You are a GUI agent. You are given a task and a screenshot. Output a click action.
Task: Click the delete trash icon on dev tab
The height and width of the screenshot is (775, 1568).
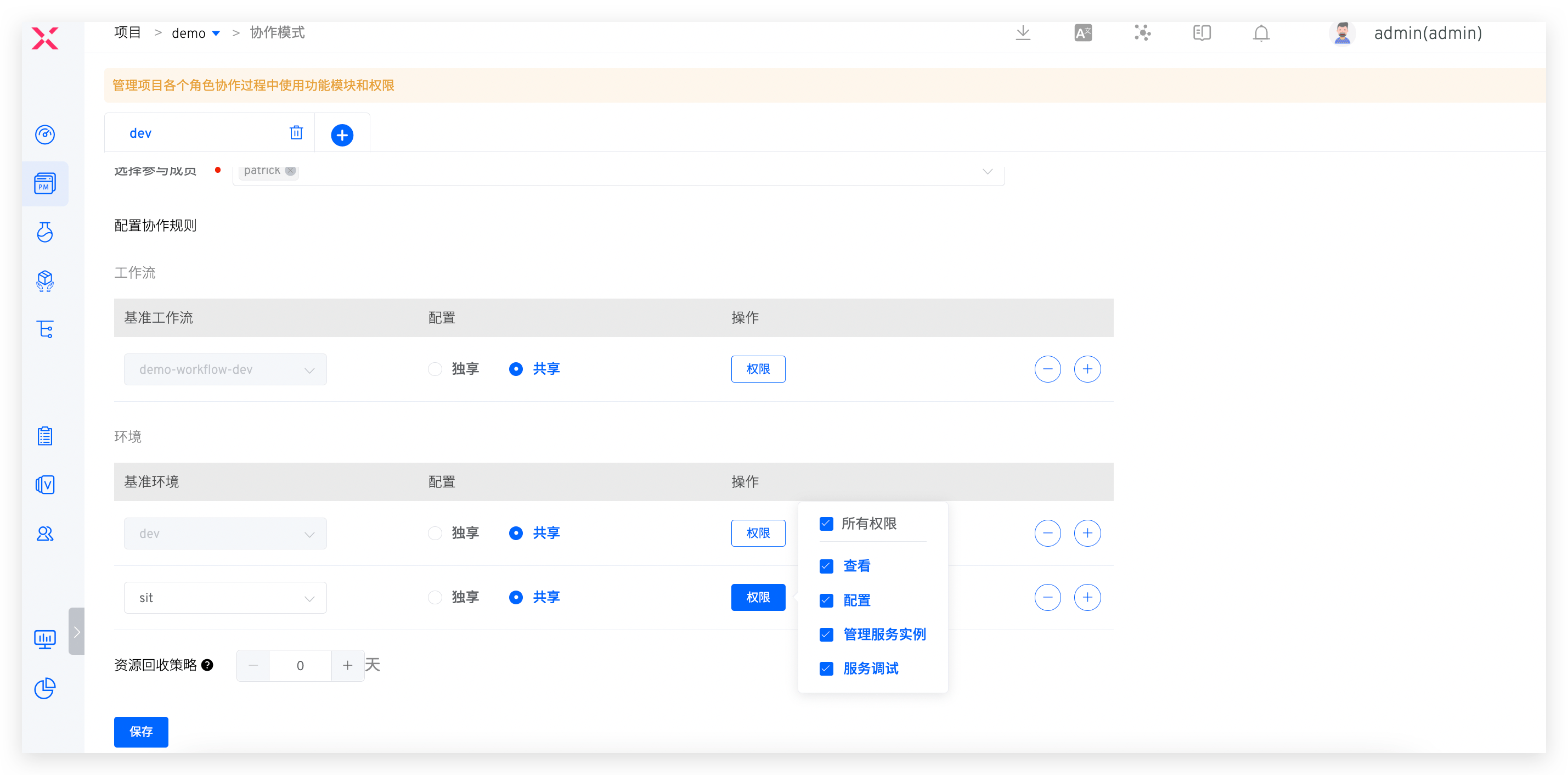tap(296, 133)
